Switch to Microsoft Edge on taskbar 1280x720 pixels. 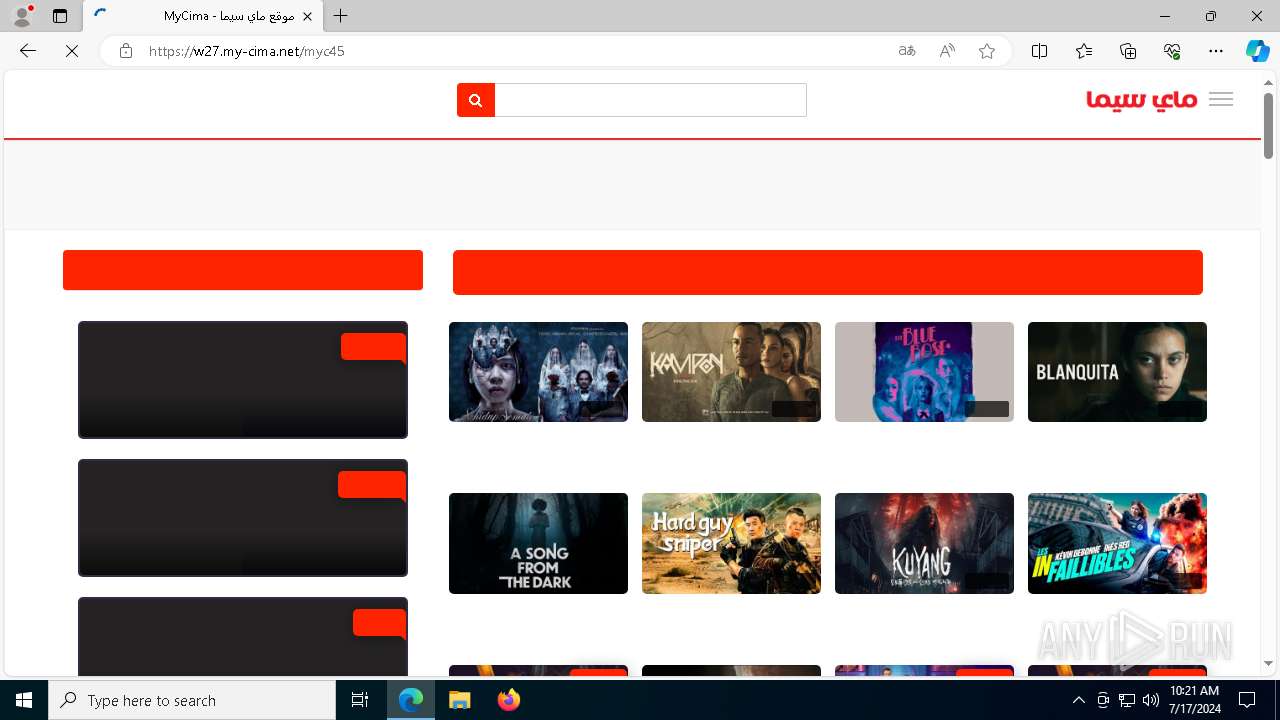pyautogui.click(x=411, y=700)
